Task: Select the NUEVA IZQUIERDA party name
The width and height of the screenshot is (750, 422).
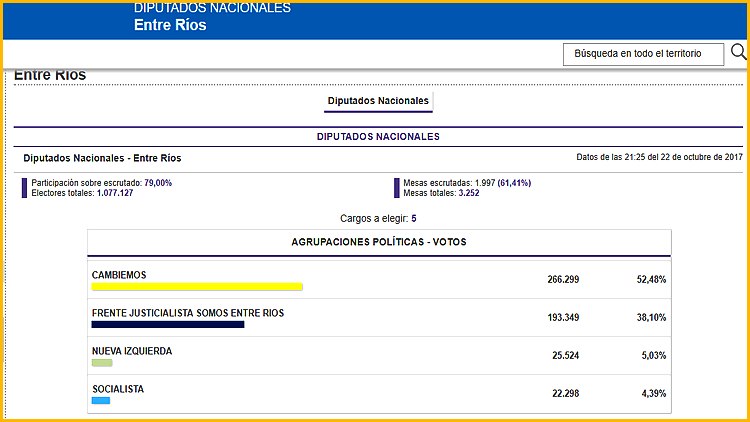Action: tap(132, 351)
